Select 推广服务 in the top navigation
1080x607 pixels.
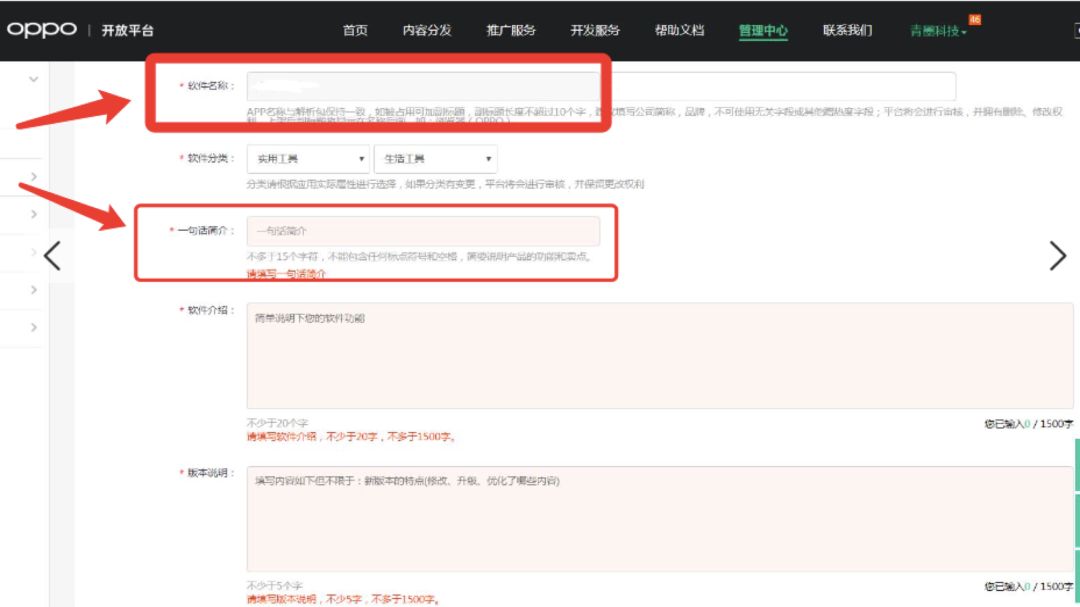[511, 31]
